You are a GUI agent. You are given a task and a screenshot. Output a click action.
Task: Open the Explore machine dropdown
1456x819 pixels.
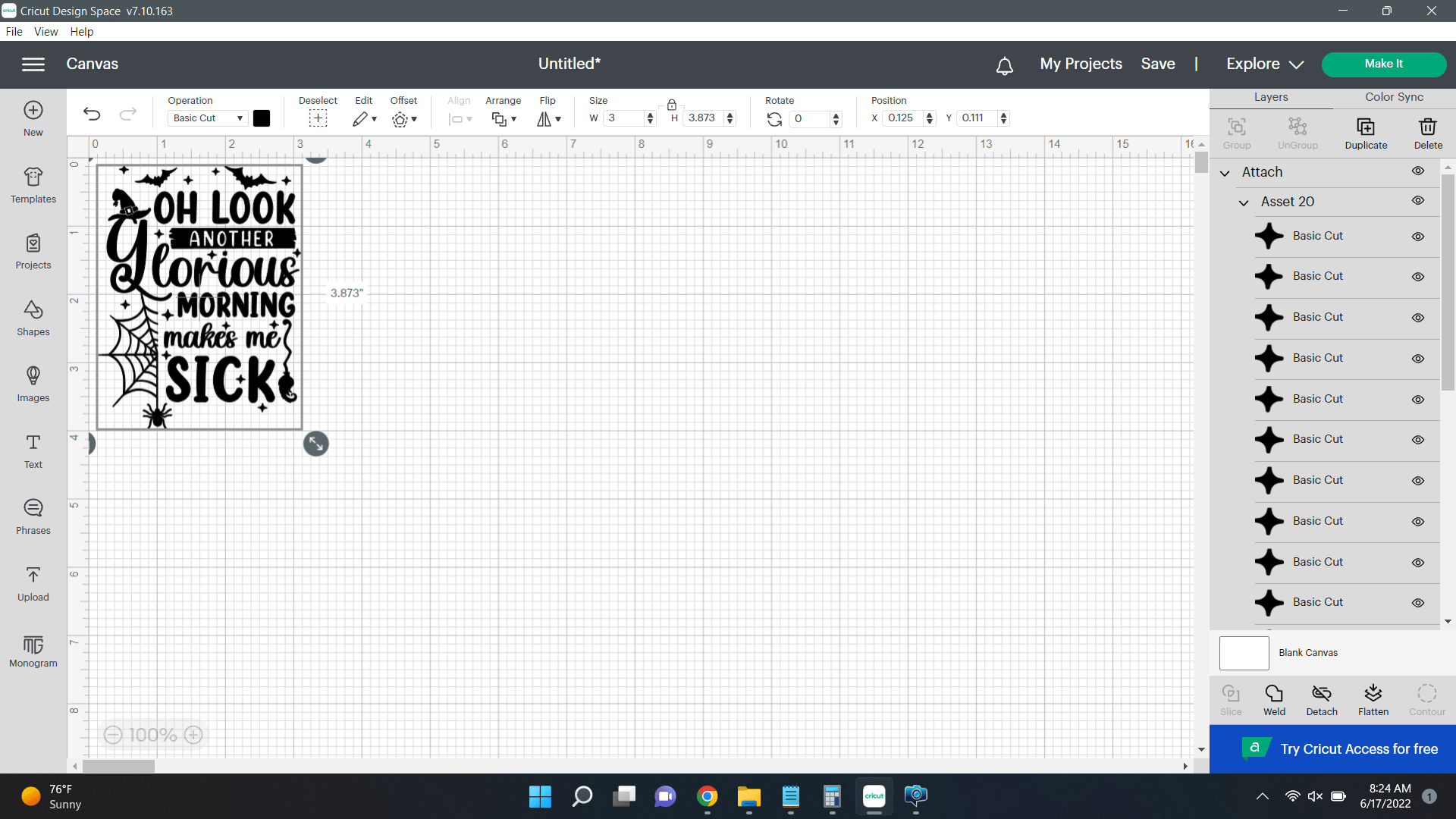click(x=1264, y=64)
